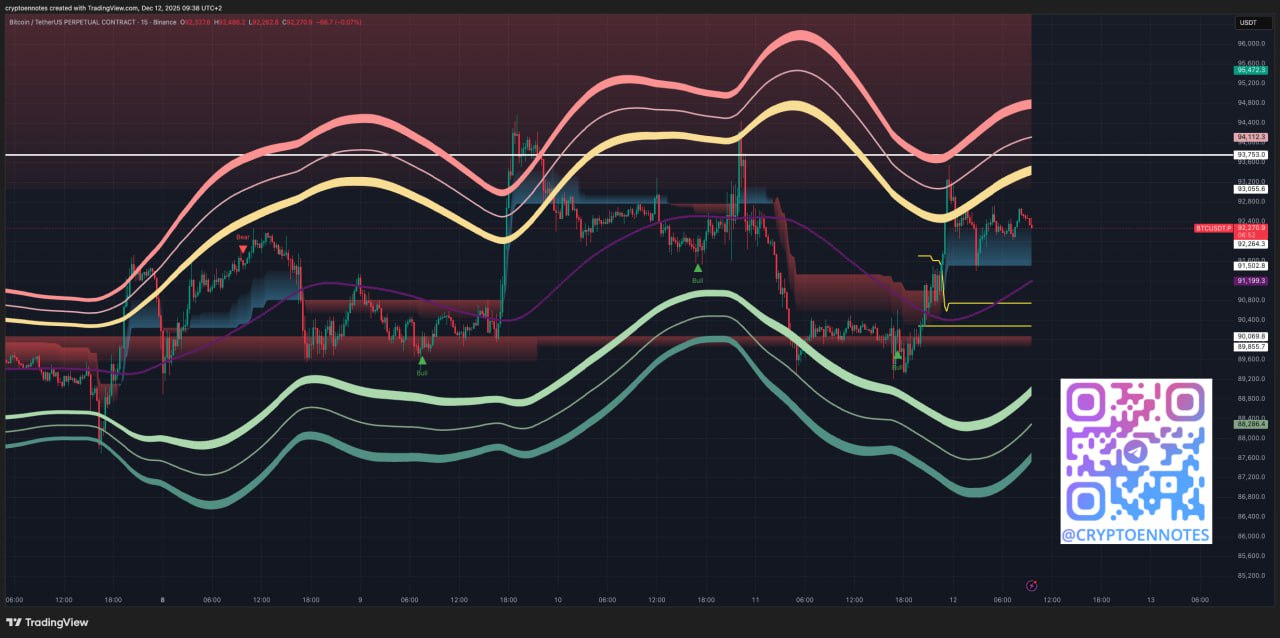Click the 93,055.6 white price label
1280x638 pixels.
pyautogui.click(x=1251, y=188)
